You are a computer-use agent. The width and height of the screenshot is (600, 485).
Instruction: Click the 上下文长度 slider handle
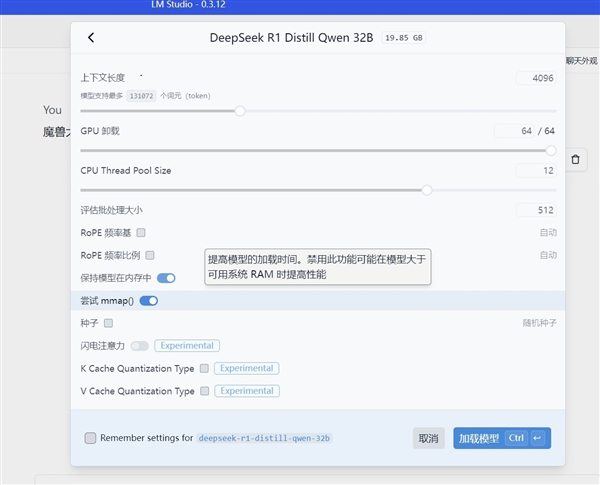coord(240,111)
